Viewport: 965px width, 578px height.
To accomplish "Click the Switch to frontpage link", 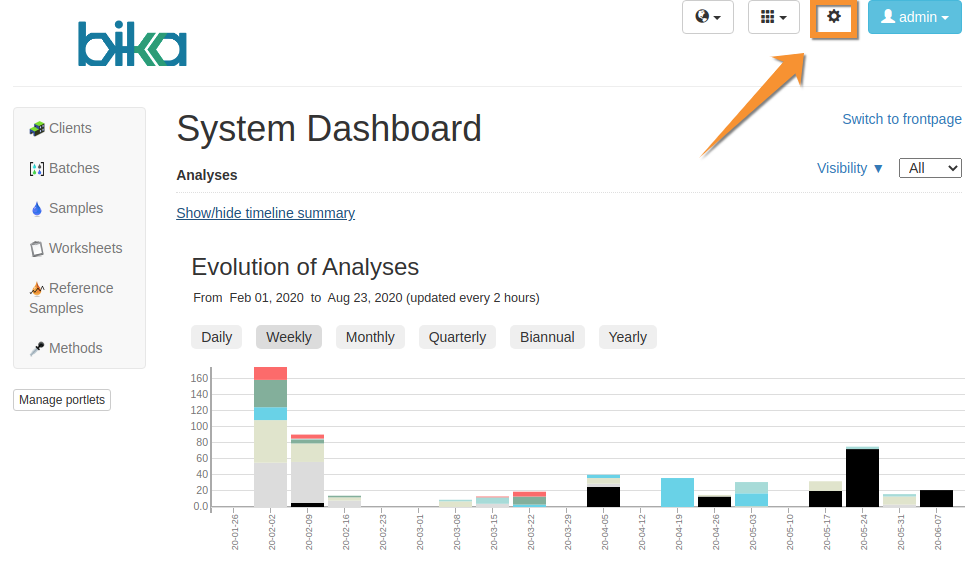I will click(x=901, y=119).
